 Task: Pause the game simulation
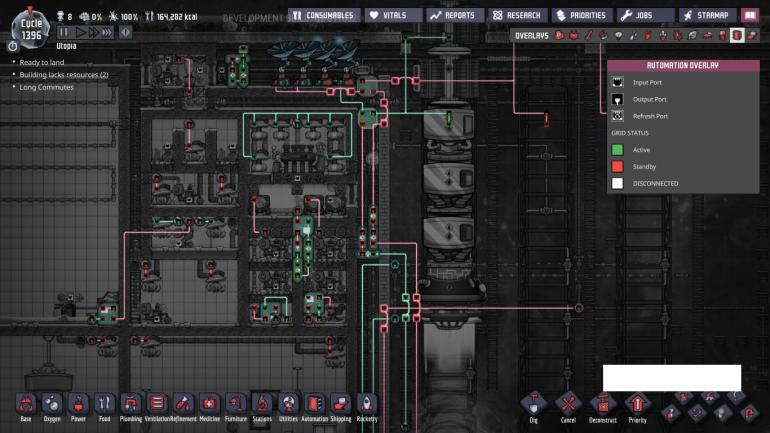pyautogui.click(x=64, y=33)
